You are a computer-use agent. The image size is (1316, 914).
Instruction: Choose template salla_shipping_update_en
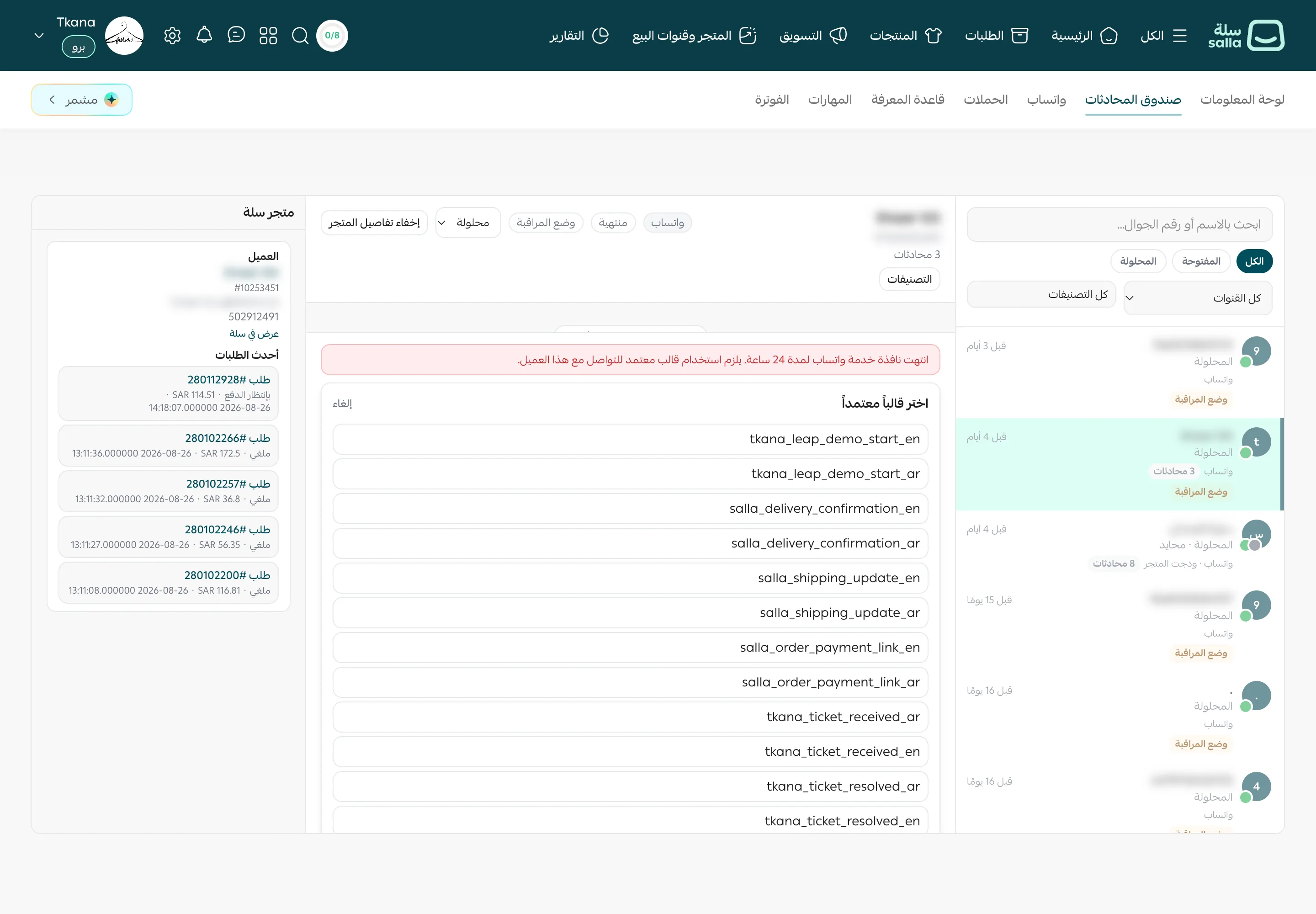click(x=630, y=579)
